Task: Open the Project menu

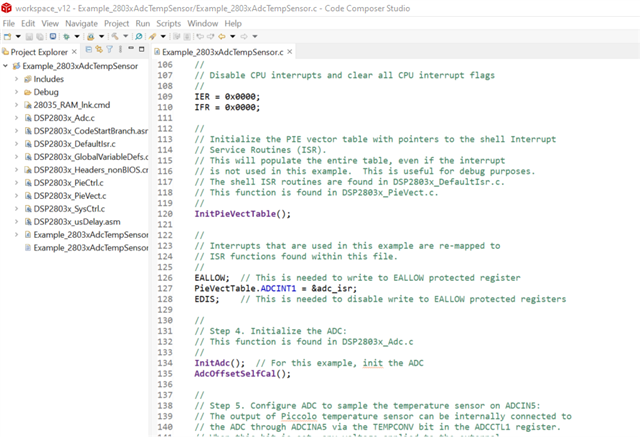Action: (116, 24)
